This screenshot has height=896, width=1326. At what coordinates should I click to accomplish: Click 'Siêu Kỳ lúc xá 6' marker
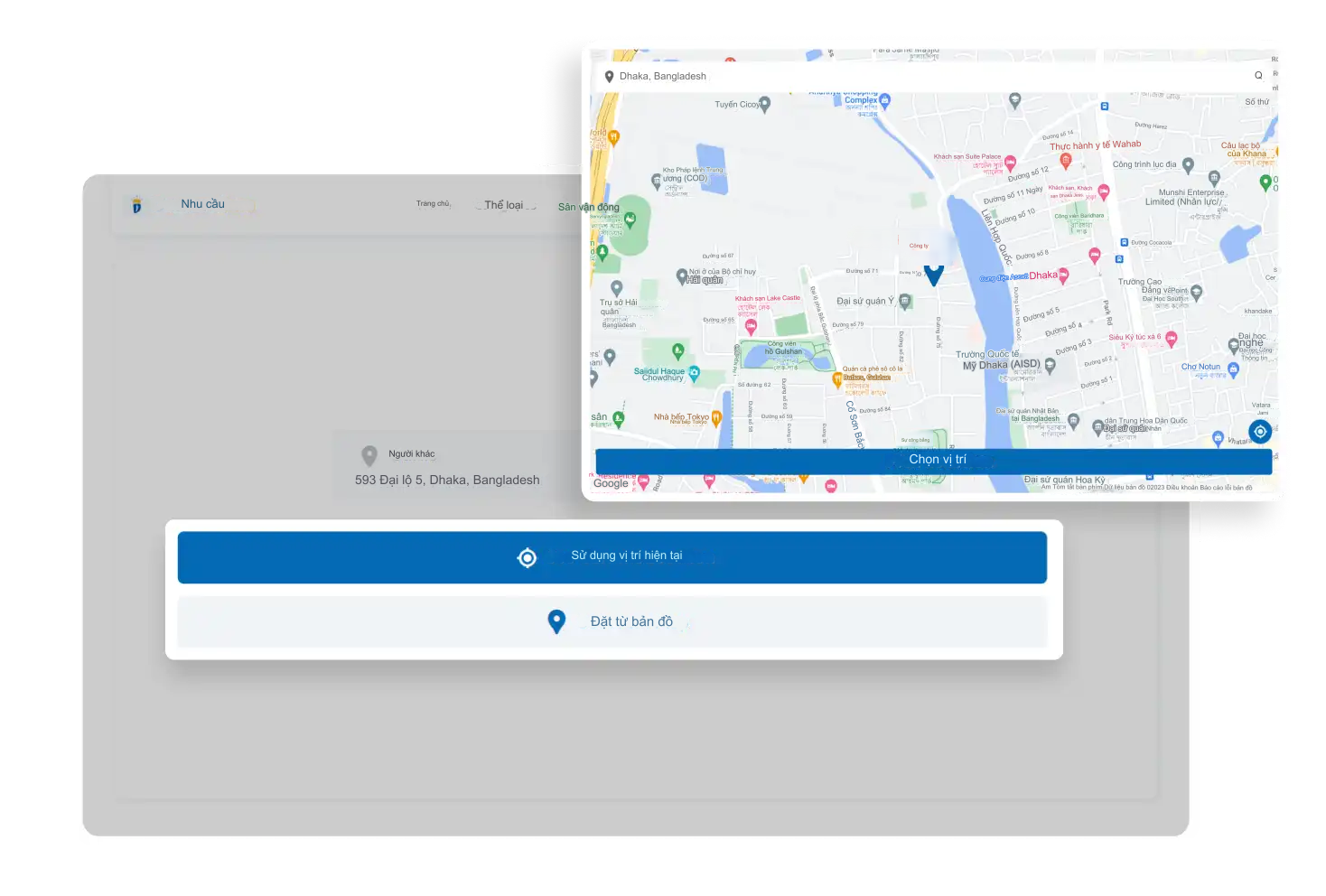click(x=1172, y=339)
